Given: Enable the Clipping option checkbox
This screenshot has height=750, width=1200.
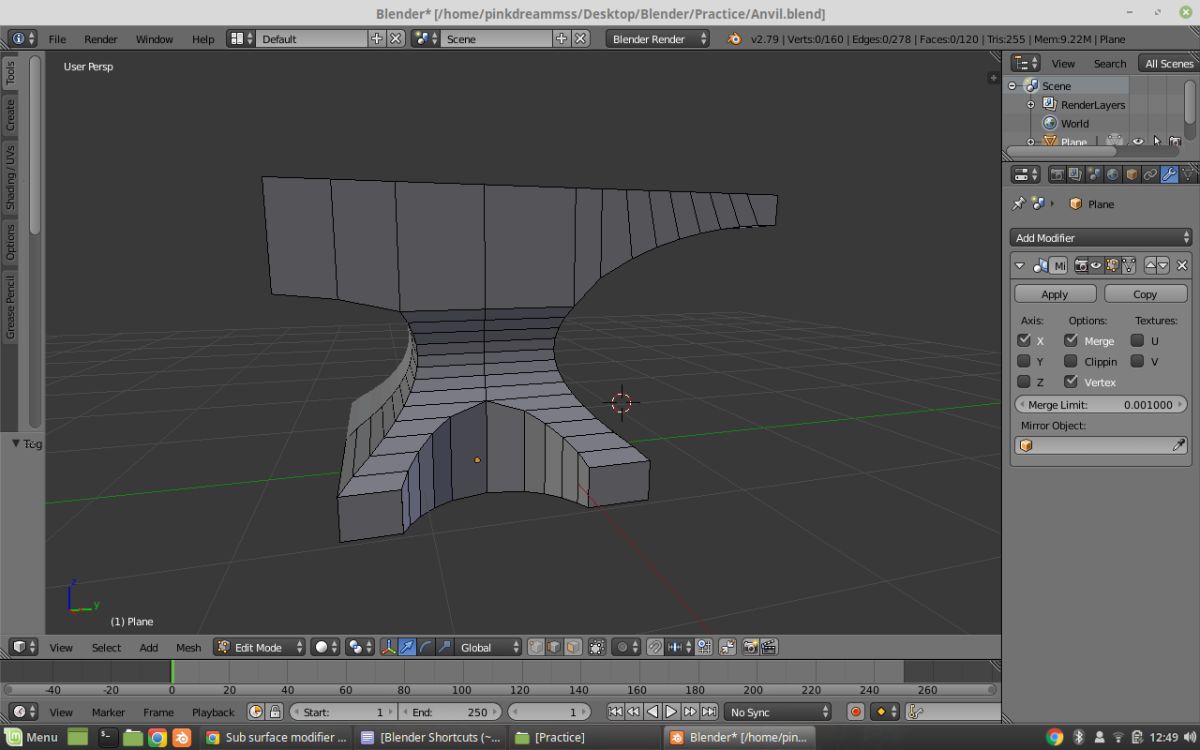Looking at the screenshot, I should 1071,361.
